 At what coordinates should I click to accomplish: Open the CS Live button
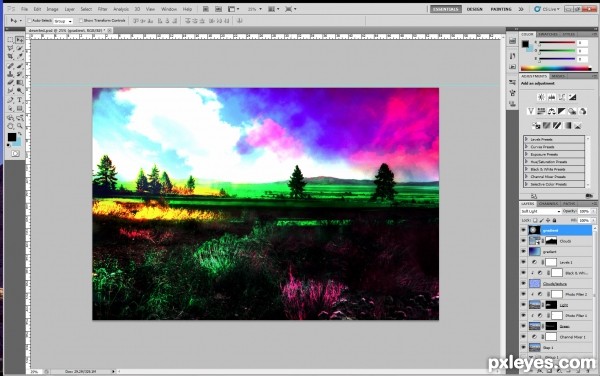click(x=547, y=9)
